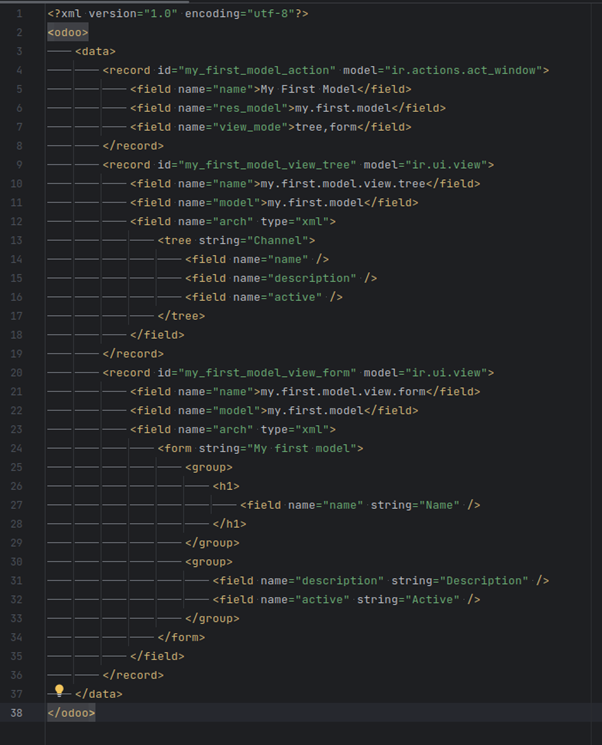602x745 pixels.
Task: Click line number 38 in gutter
Action: tap(17, 713)
